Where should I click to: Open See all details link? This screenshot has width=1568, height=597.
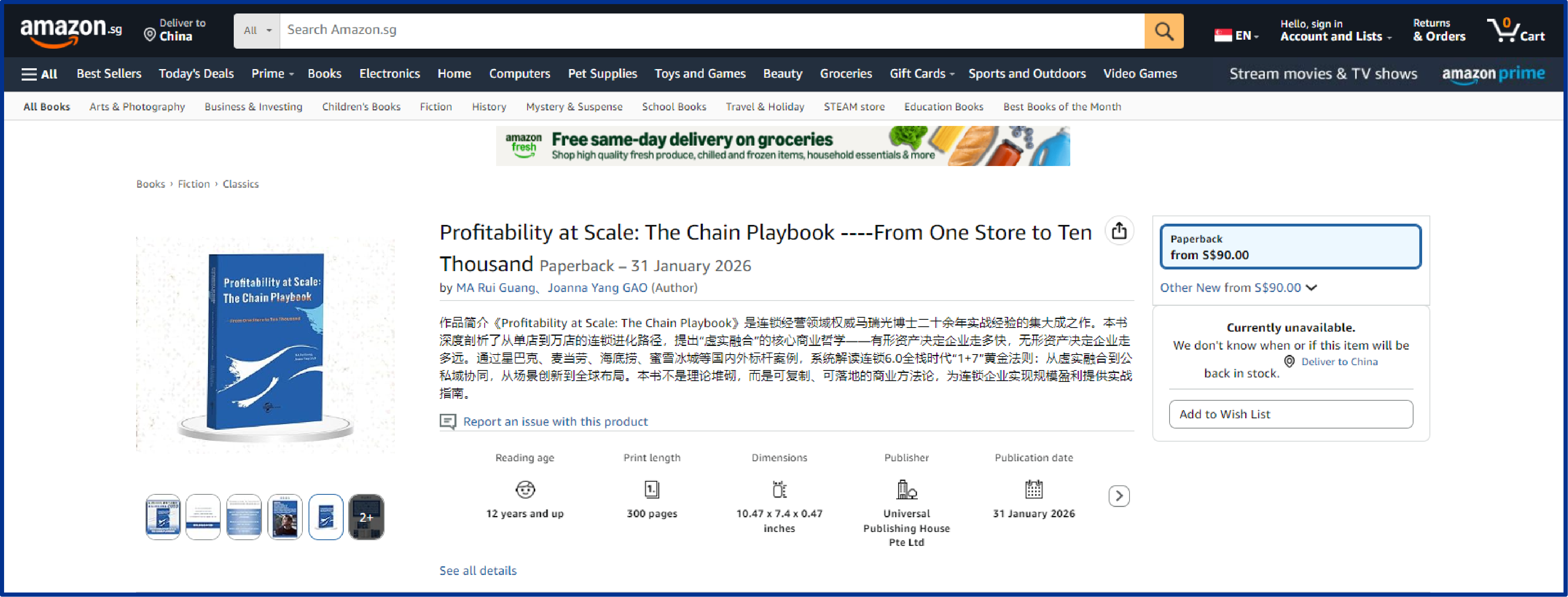(478, 571)
